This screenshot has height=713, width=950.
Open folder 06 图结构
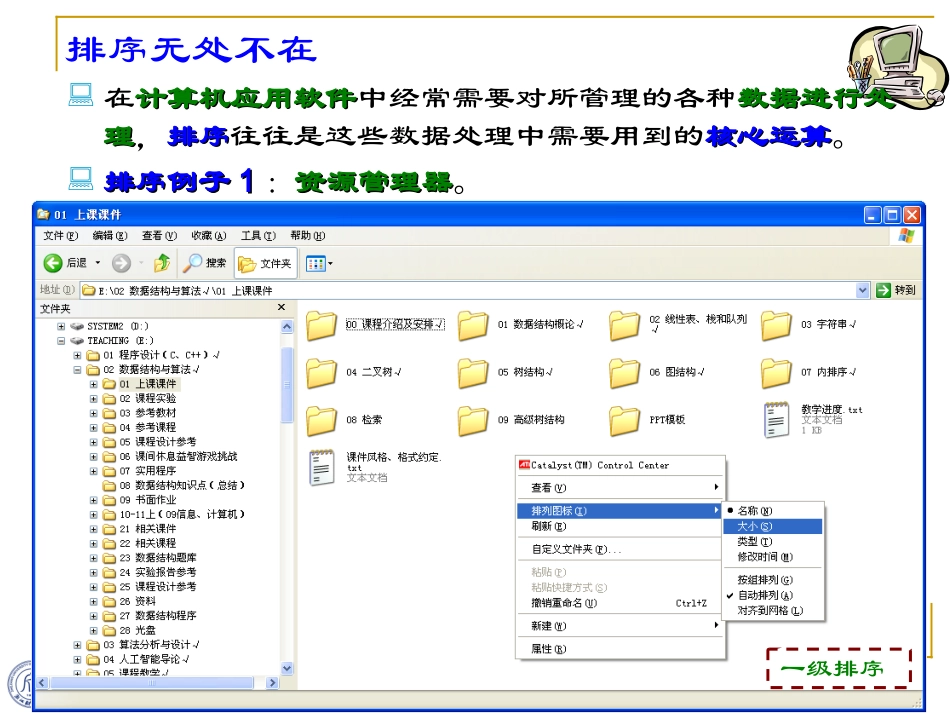tap(624, 373)
